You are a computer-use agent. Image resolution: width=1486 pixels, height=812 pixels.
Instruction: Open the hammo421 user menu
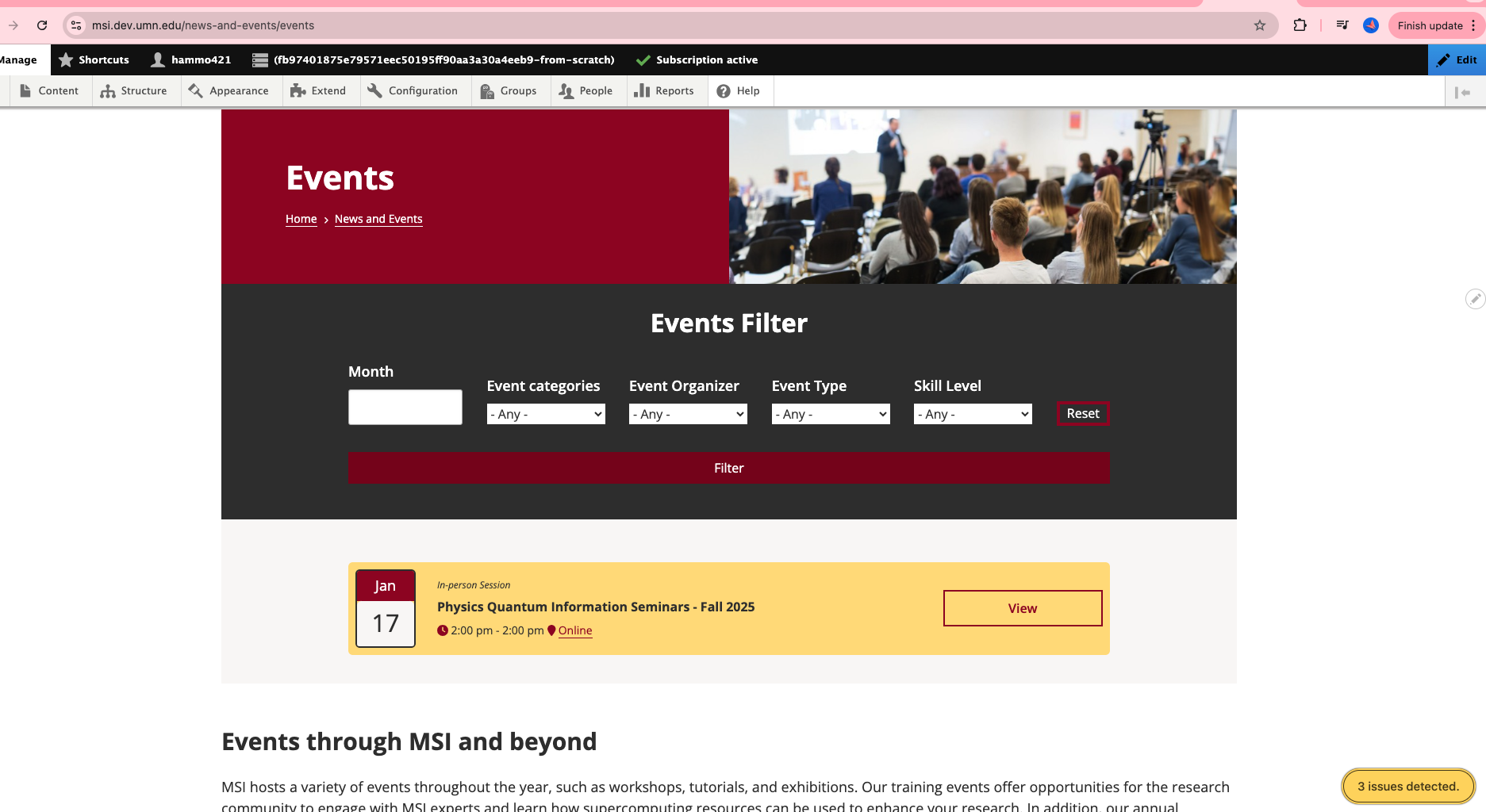(191, 59)
